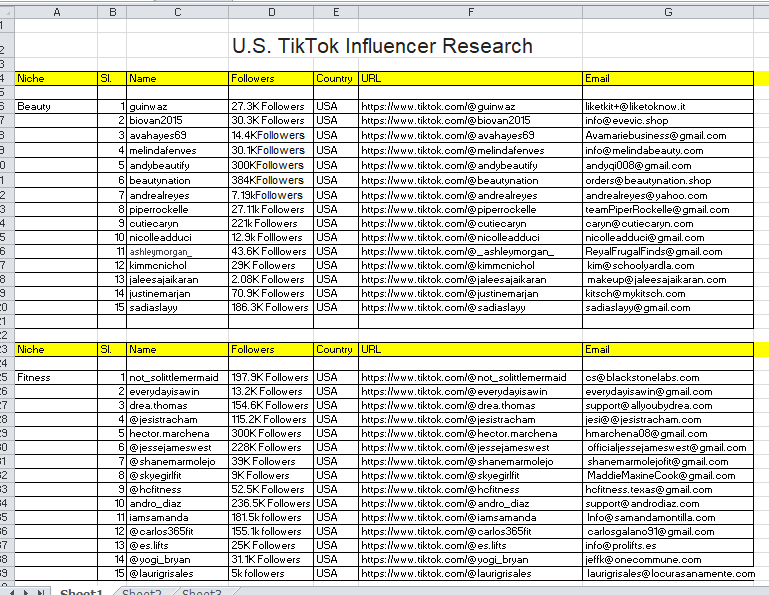
Task: Select column D header
Action: (x=270, y=12)
